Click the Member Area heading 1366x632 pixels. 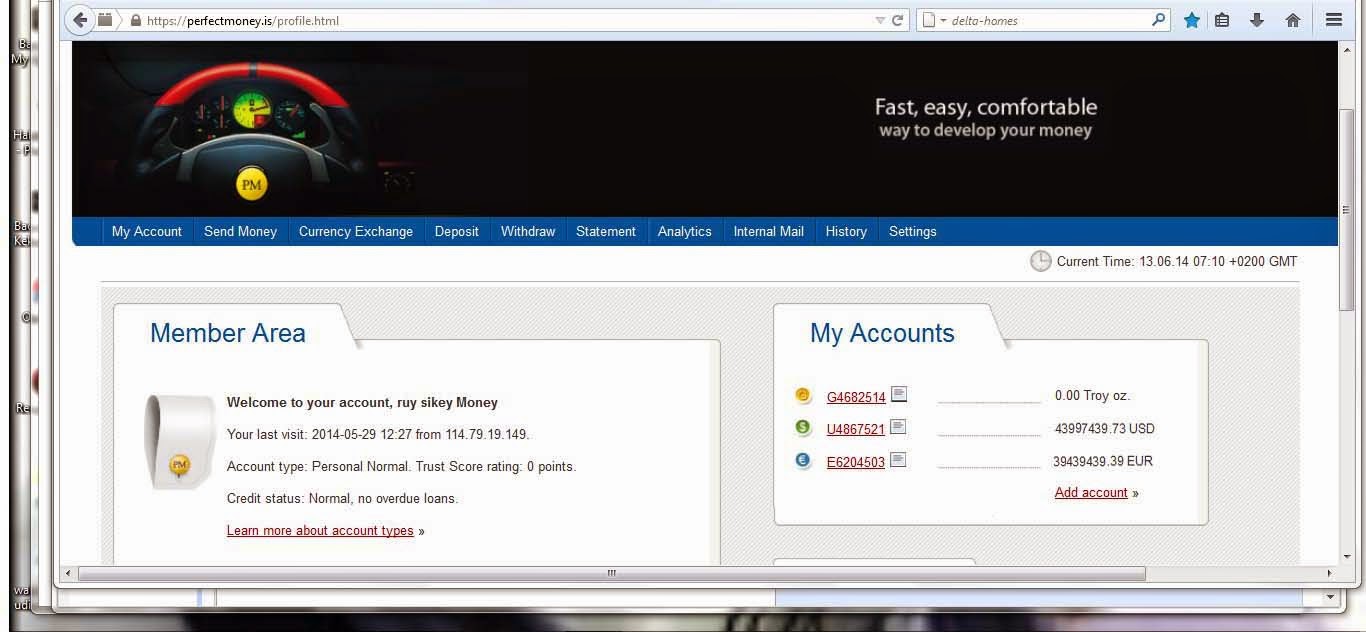click(x=228, y=333)
